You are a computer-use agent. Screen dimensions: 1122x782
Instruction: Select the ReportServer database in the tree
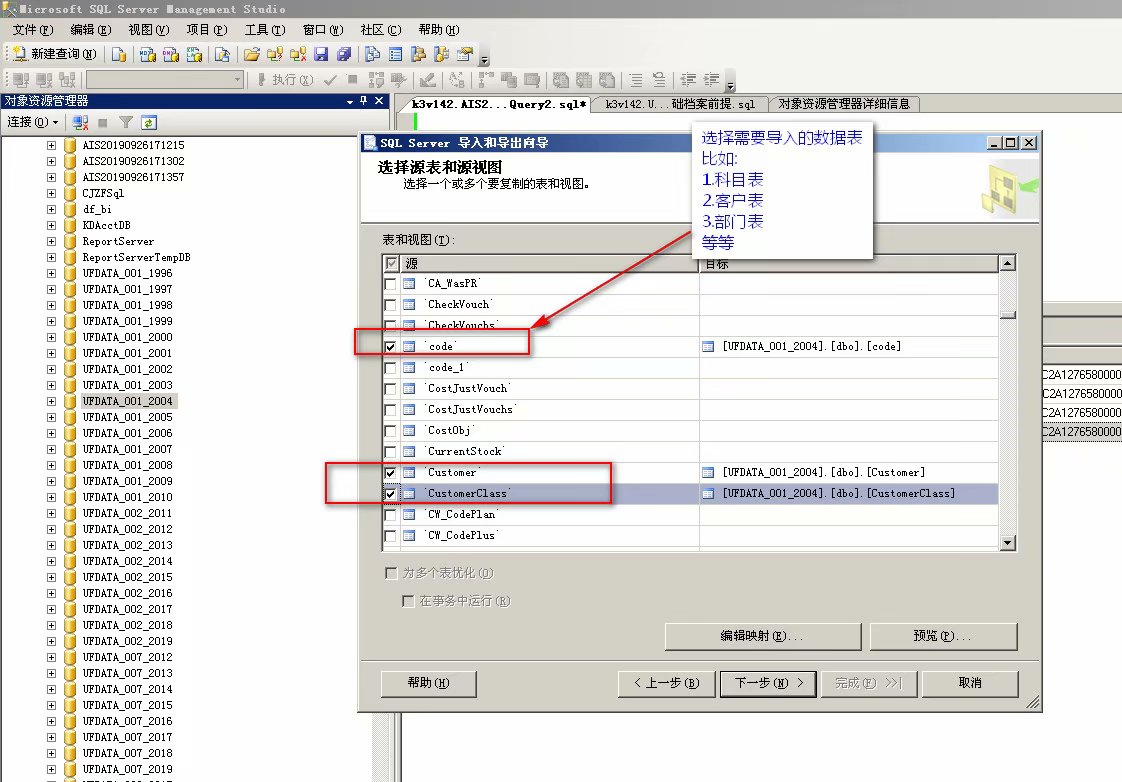coord(118,241)
